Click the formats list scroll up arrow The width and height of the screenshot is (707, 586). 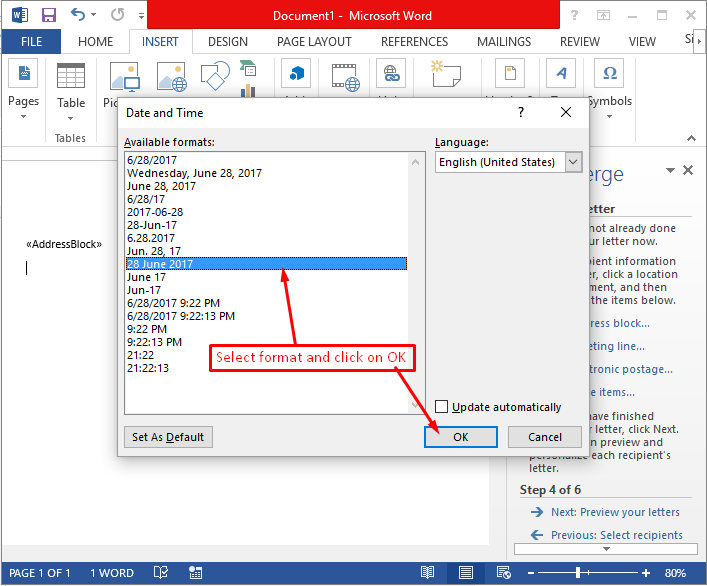point(415,162)
